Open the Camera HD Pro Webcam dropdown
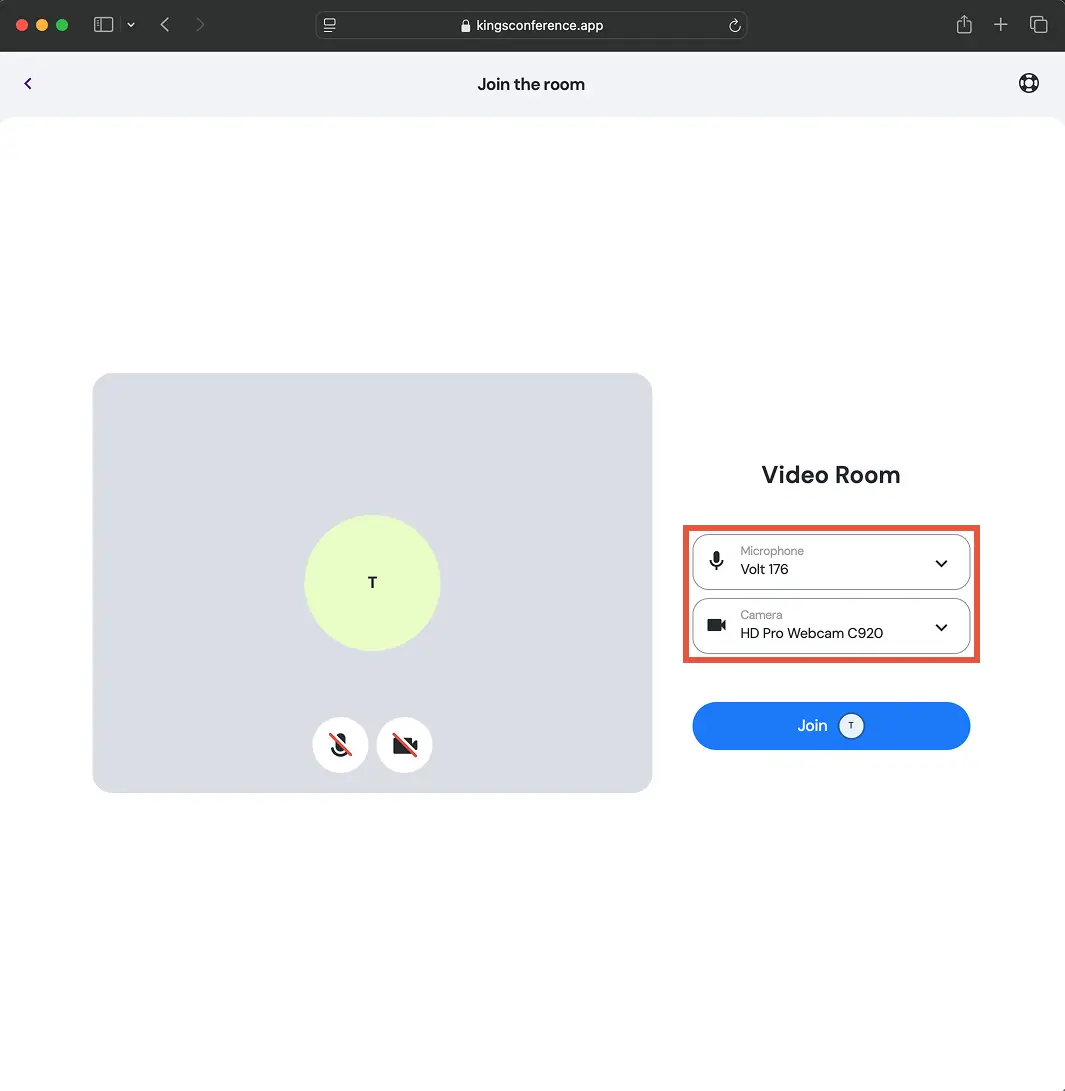The height and width of the screenshot is (1091, 1065). [x=830, y=626]
